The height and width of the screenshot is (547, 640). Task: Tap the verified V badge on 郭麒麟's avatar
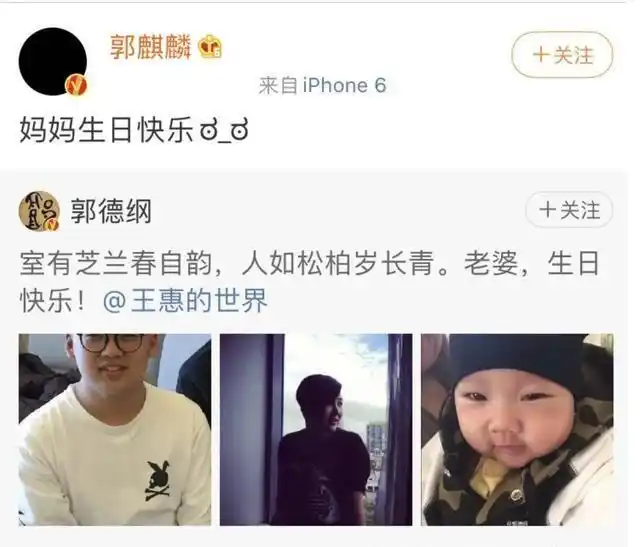pos(77,85)
